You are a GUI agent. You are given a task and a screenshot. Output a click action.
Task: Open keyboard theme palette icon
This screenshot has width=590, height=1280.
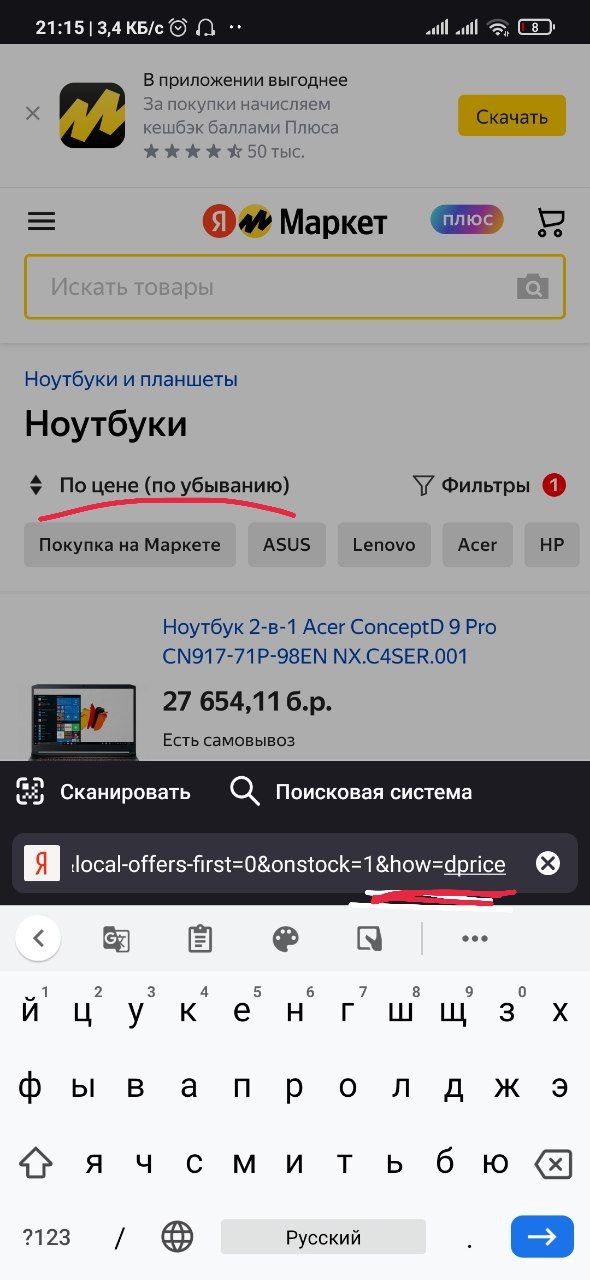tap(286, 939)
